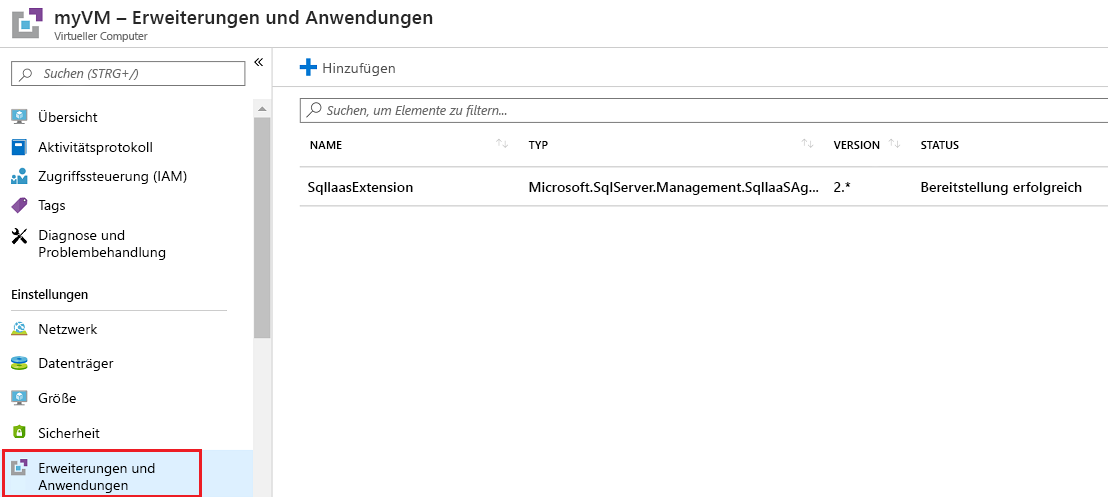Screen dimensions: 1108x497
Task: Open Aktivitätsprotokoll in the sidebar
Action: [95, 147]
